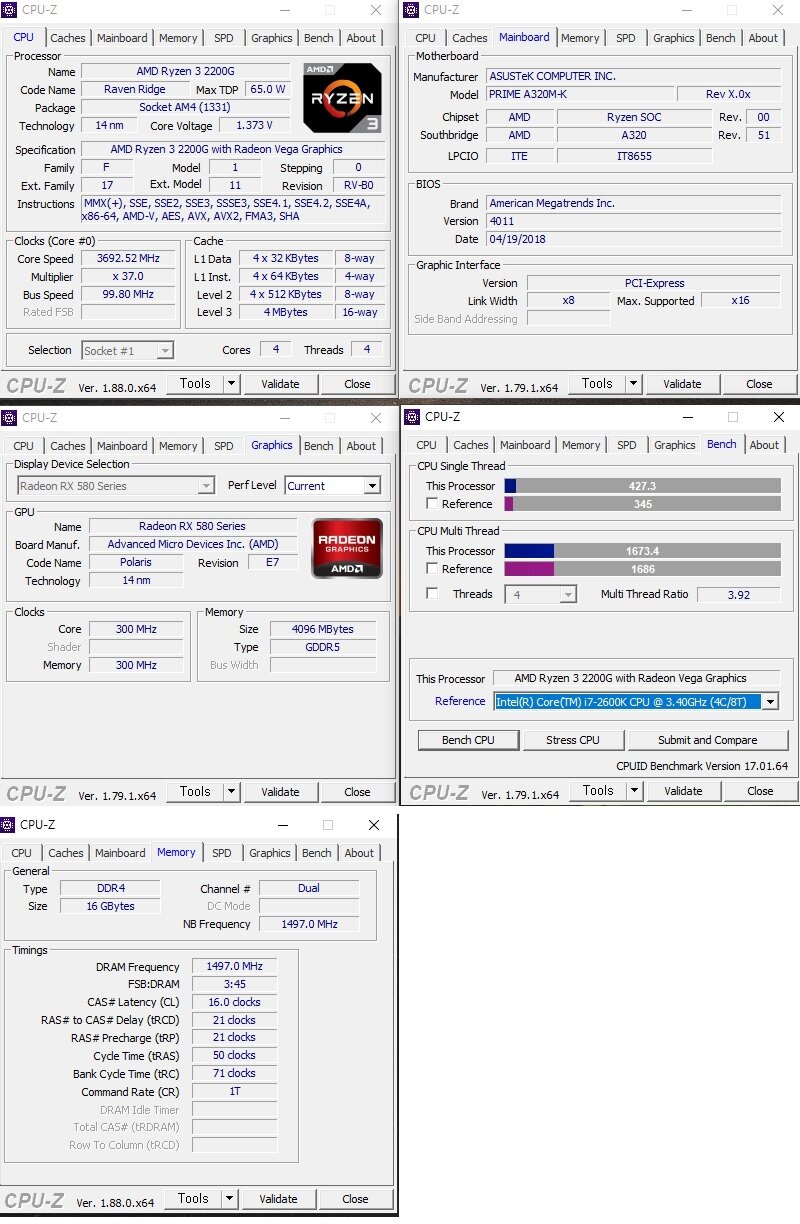Select the CAS# Latency value 16.0 clocks
Screen dimensions: 800x1224
pos(234,1002)
